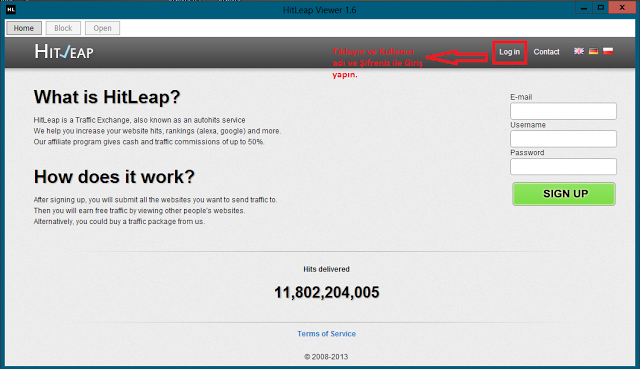The height and width of the screenshot is (369, 640).
Task: Select the Home toolbar button
Action: click(x=24, y=28)
